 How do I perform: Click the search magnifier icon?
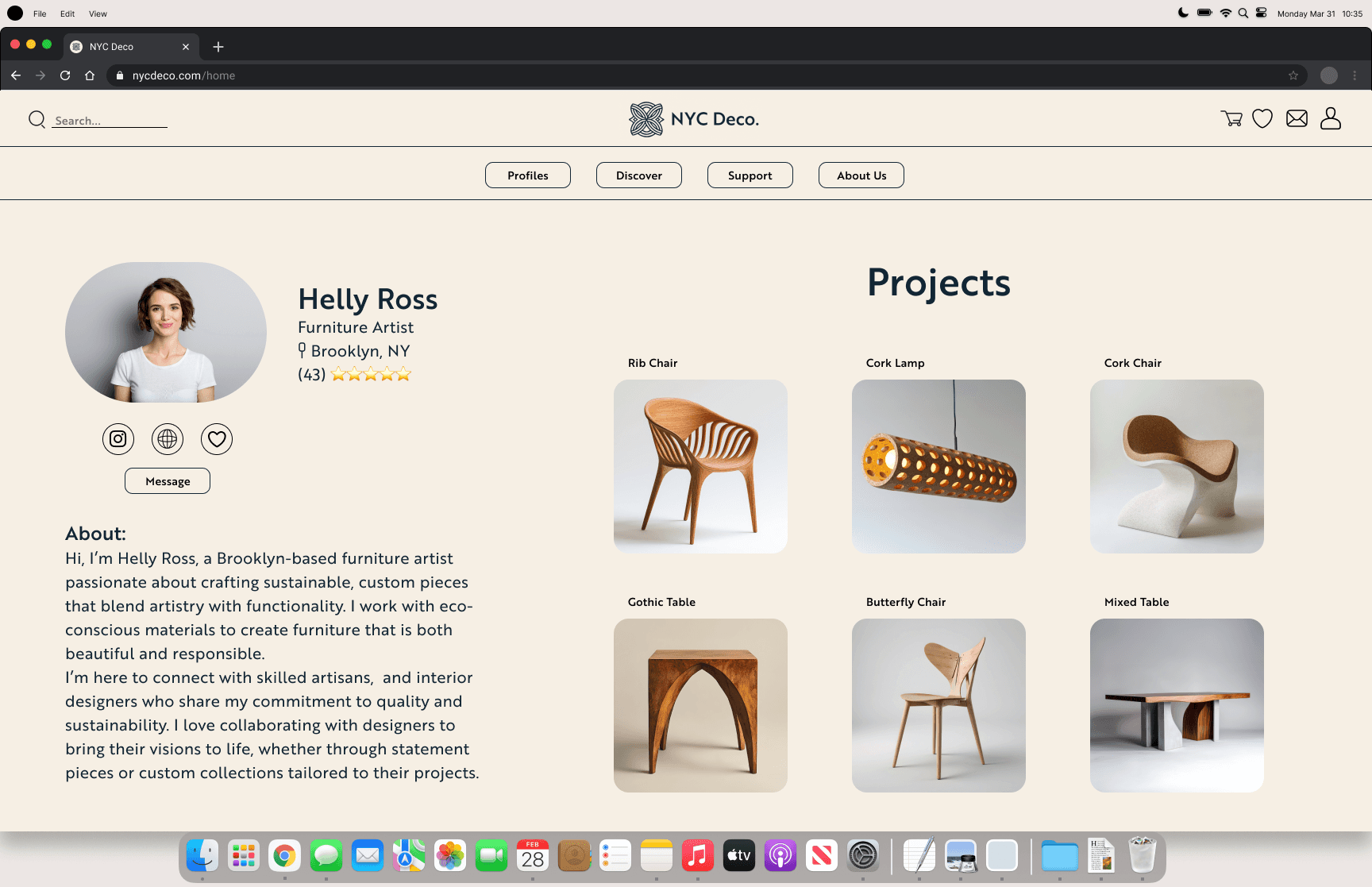click(37, 120)
